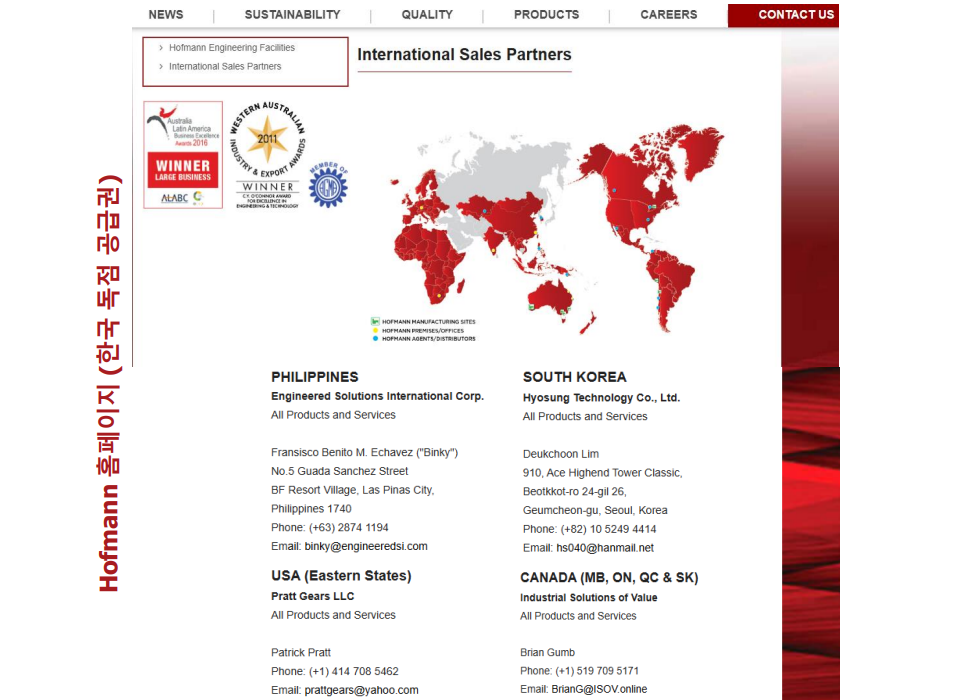Click BF Resort Village, Las Pinas City line
This screenshot has height=700, width=957.
tap(353, 490)
